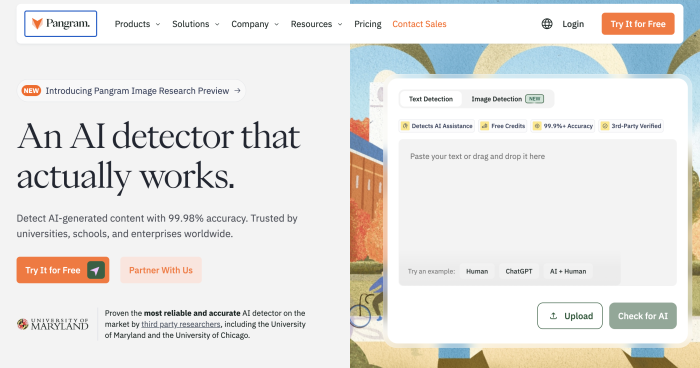The height and width of the screenshot is (368, 700).
Task: Load the ChatGPT example text
Action: (x=519, y=271)
